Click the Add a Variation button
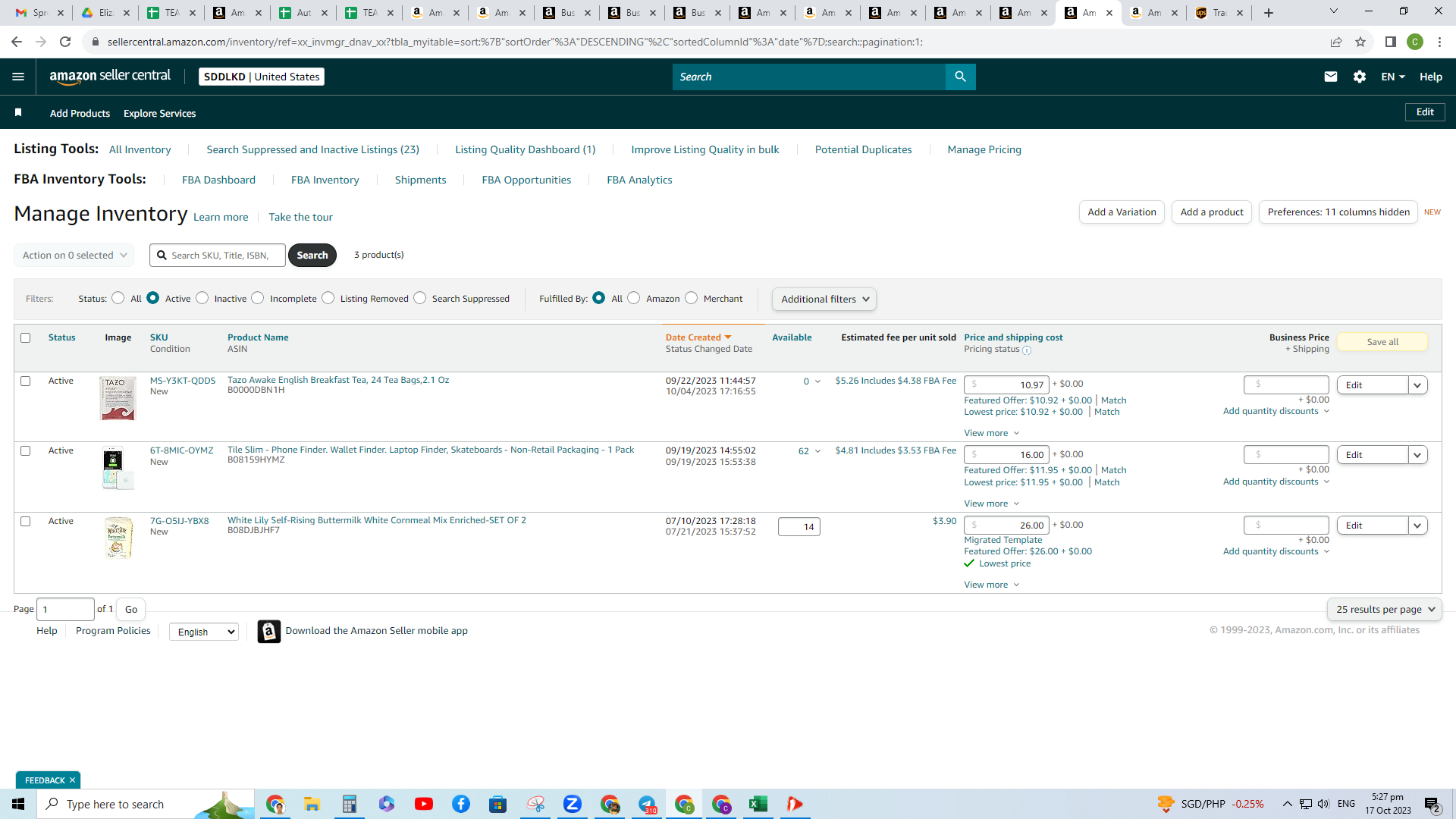Screen dimensions: 1456x819 1122,212
